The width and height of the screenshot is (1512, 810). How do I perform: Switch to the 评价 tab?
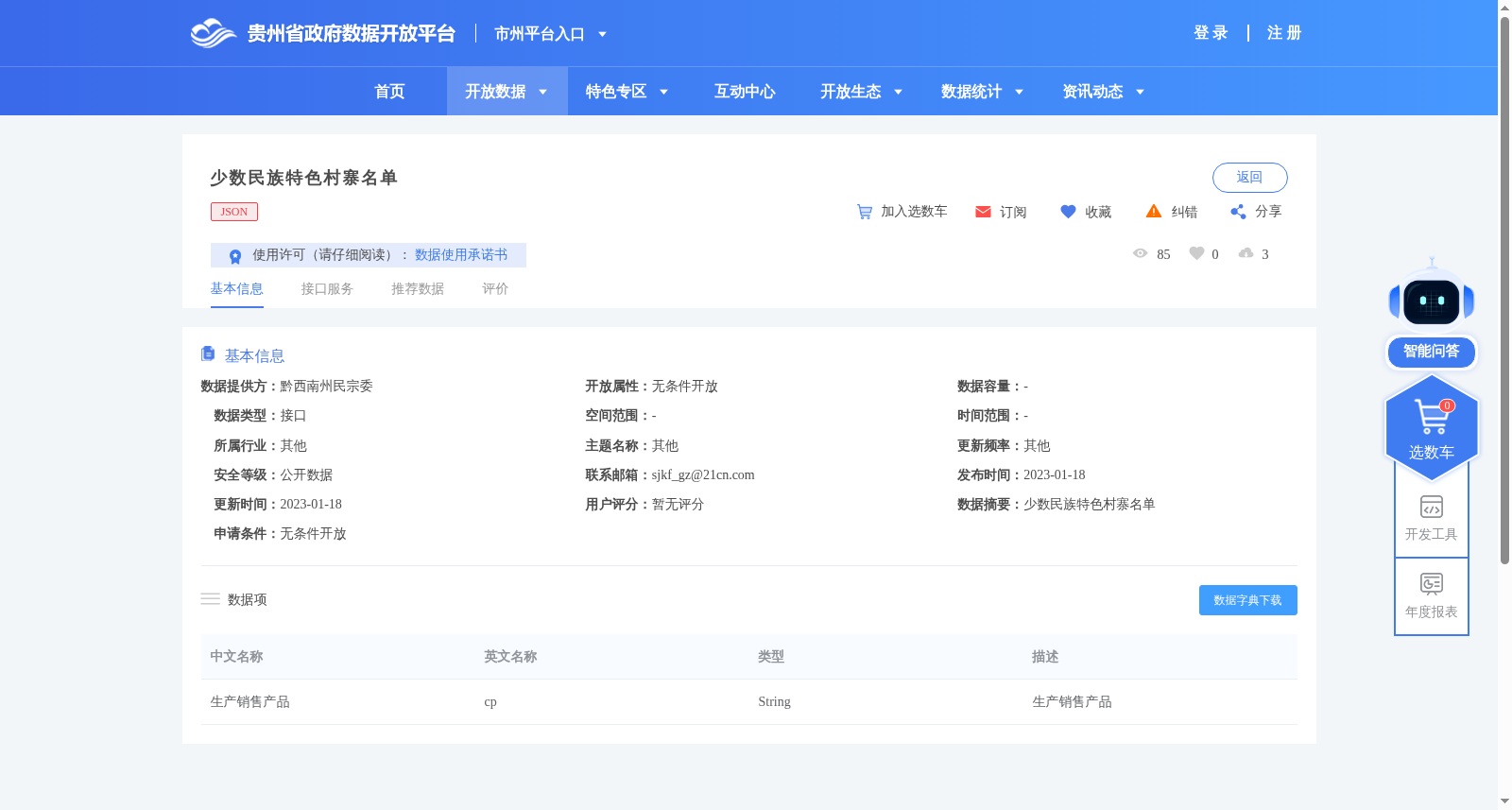coord(495,289)
